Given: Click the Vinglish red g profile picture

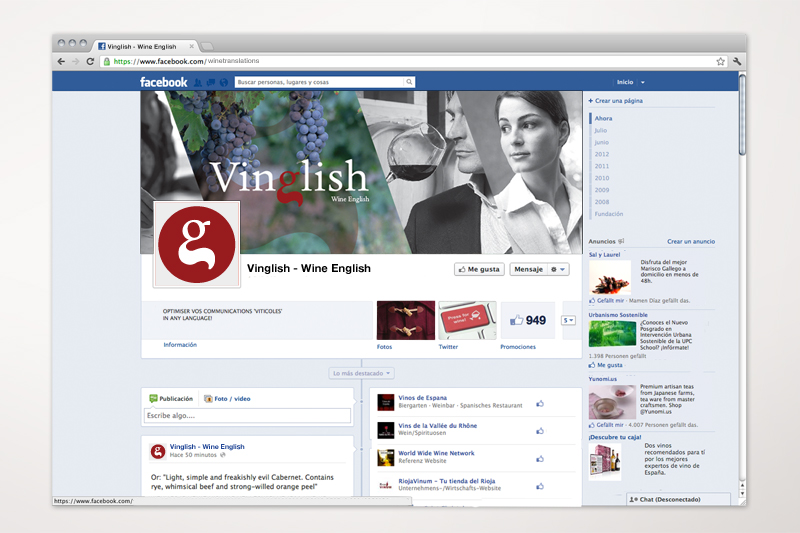Looking at the screenshot, I should click(x=197, y=245).
